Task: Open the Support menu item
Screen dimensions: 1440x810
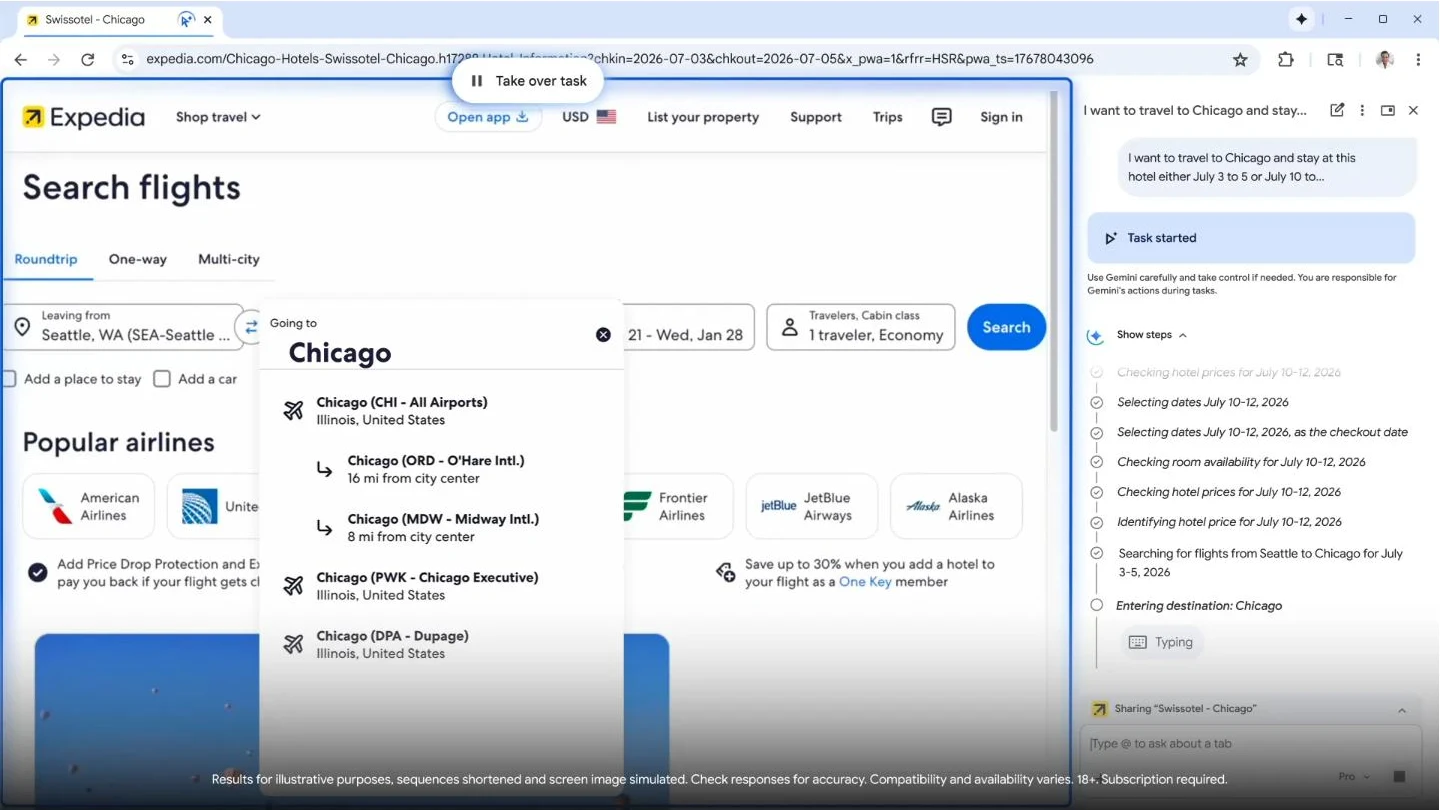Action: [816, 117]
